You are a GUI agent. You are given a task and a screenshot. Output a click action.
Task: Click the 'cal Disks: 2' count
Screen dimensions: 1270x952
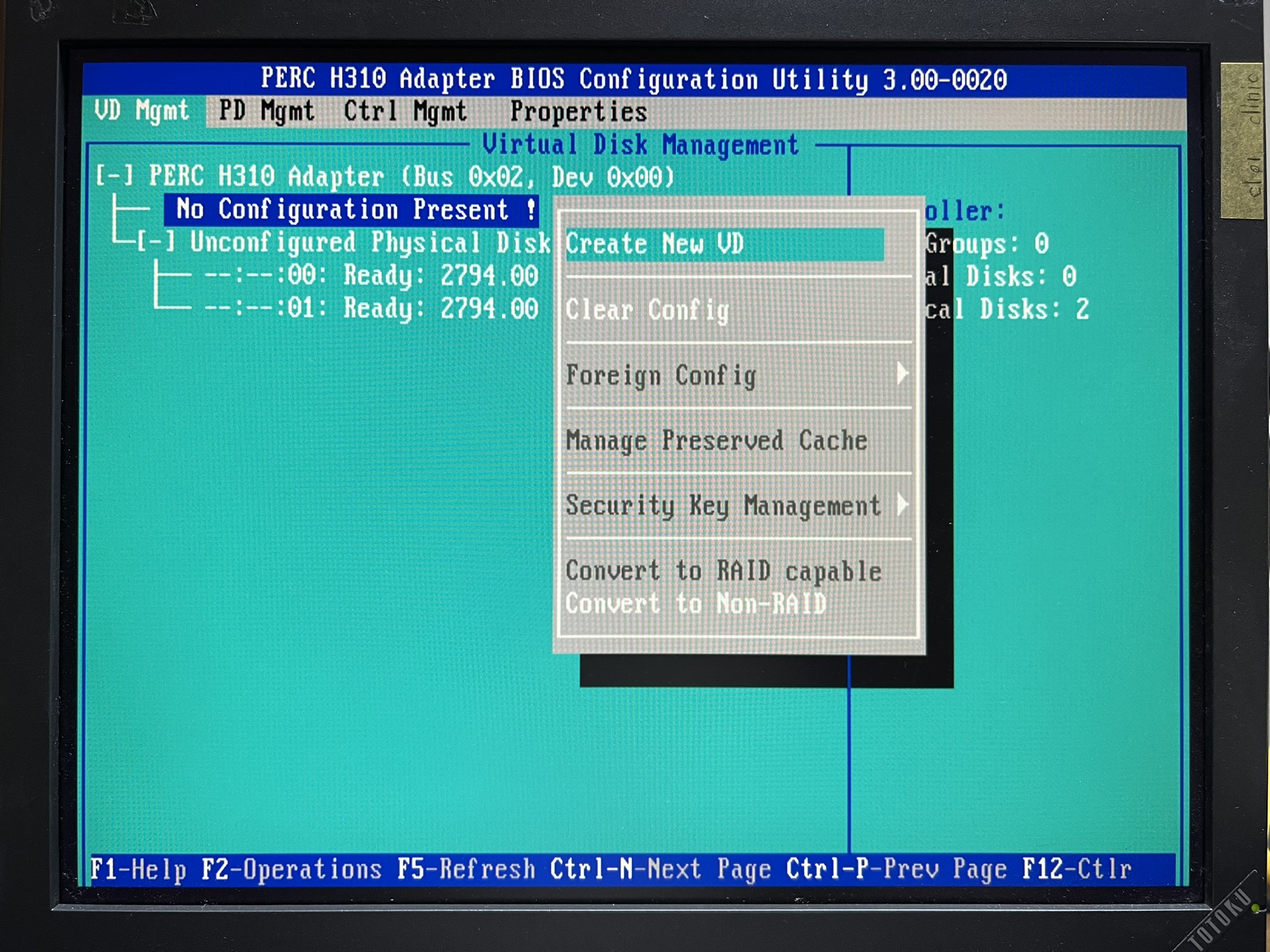[x=1007, y=309]
